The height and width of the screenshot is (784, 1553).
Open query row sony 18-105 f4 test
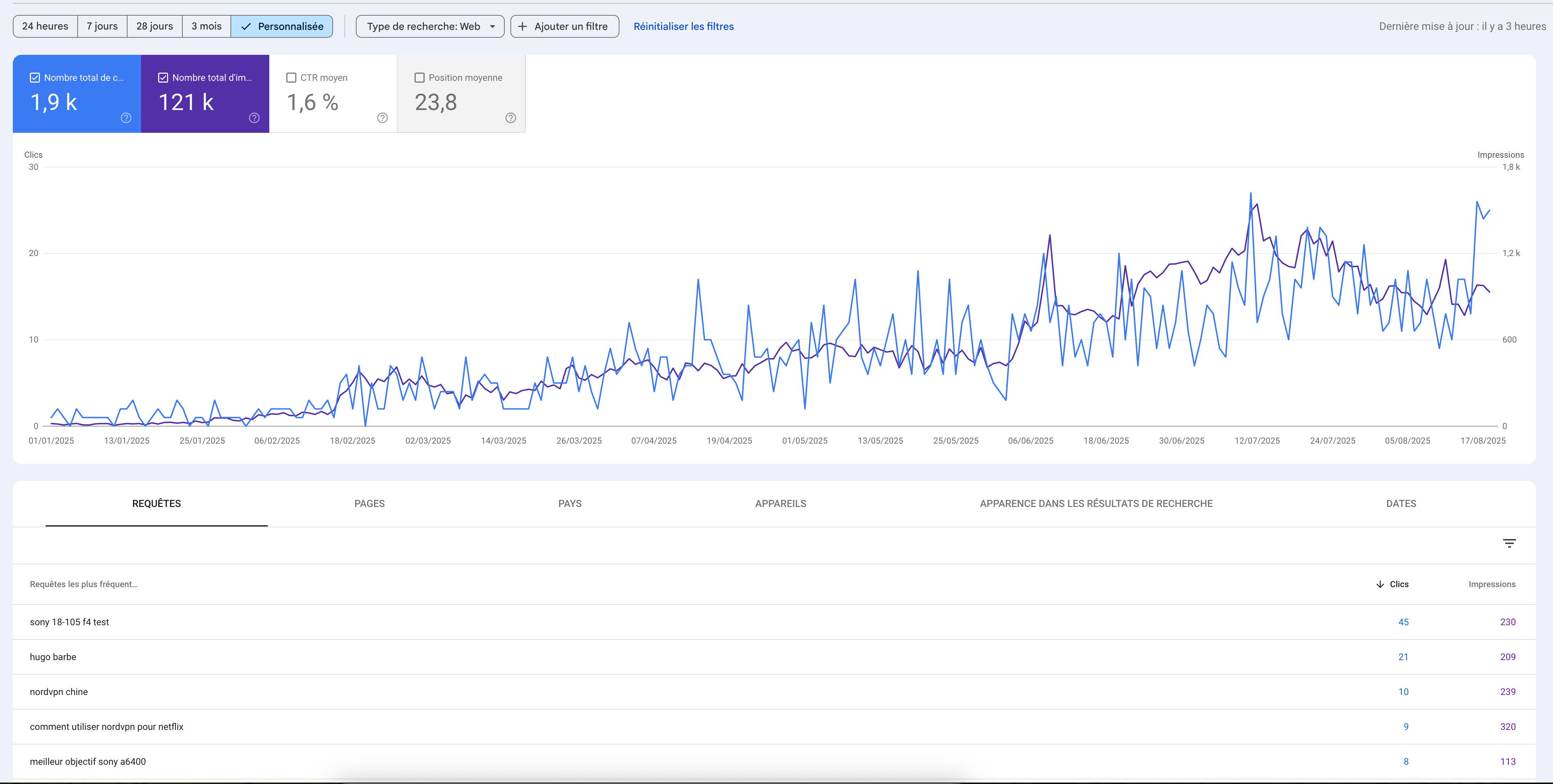point(69,622)
